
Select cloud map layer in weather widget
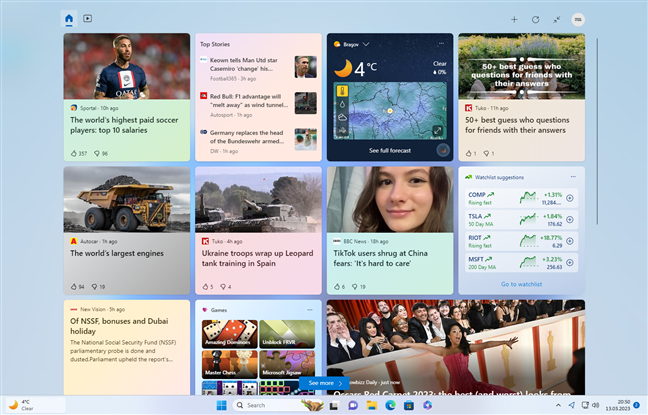click(x=343, y=117)
